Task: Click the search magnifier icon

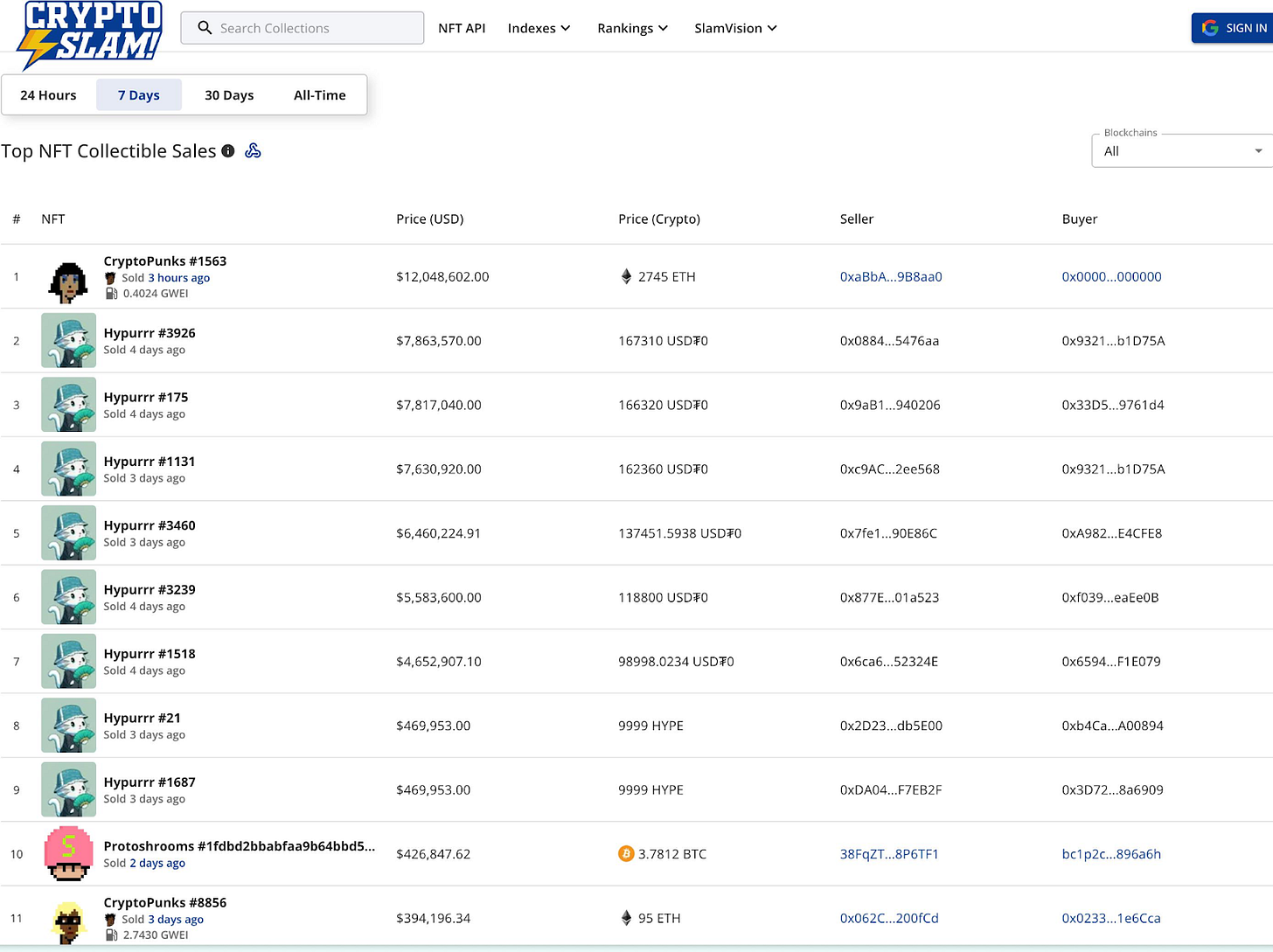Action: pyautogui.click(x=205, y=28)
